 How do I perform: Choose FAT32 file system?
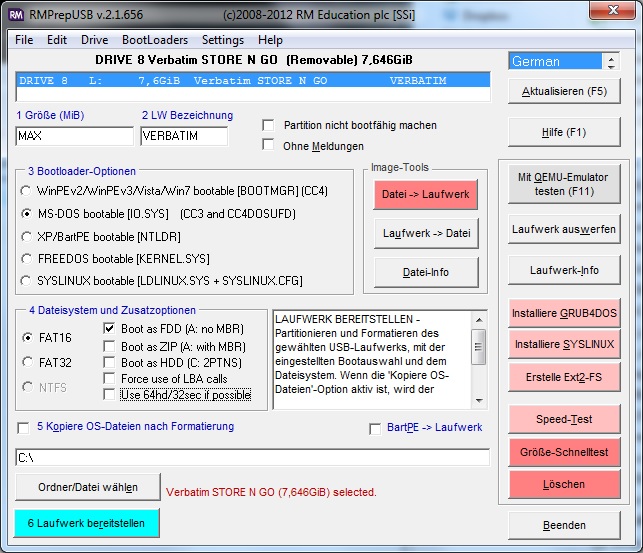coord(27,362)
